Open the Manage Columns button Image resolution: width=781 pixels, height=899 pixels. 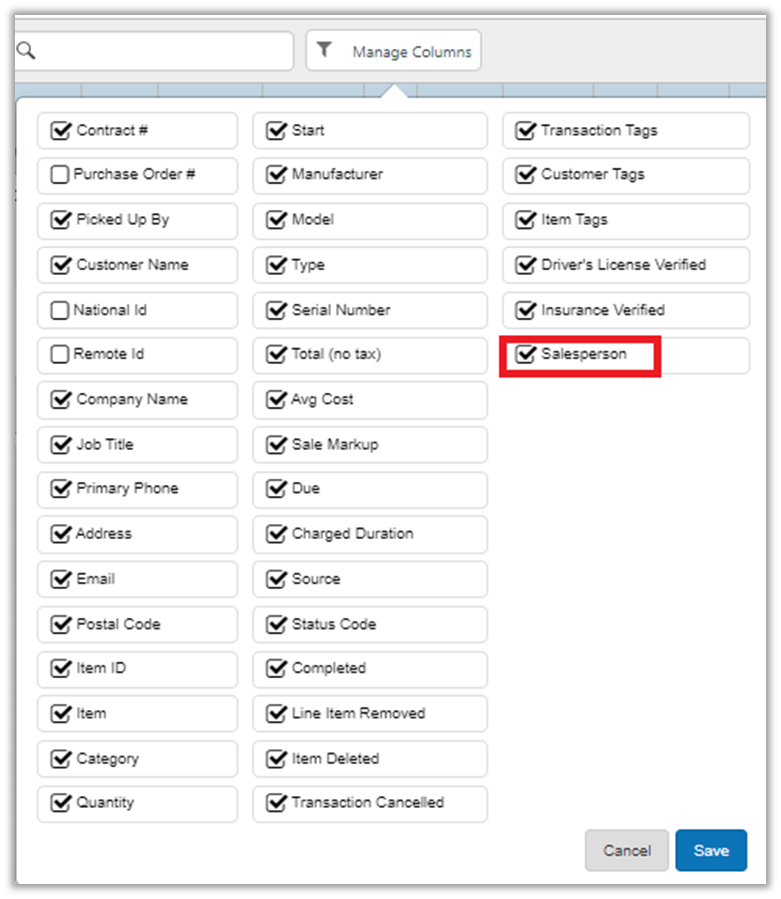point(393,51)
